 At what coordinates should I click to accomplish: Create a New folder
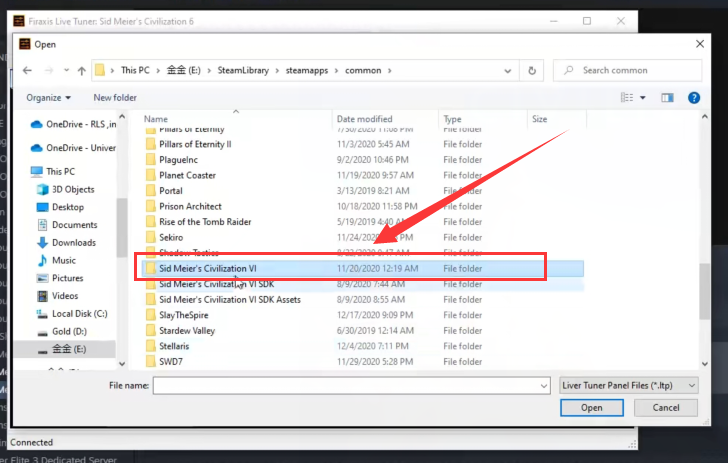pyautogui.click(x=115, y=98)
